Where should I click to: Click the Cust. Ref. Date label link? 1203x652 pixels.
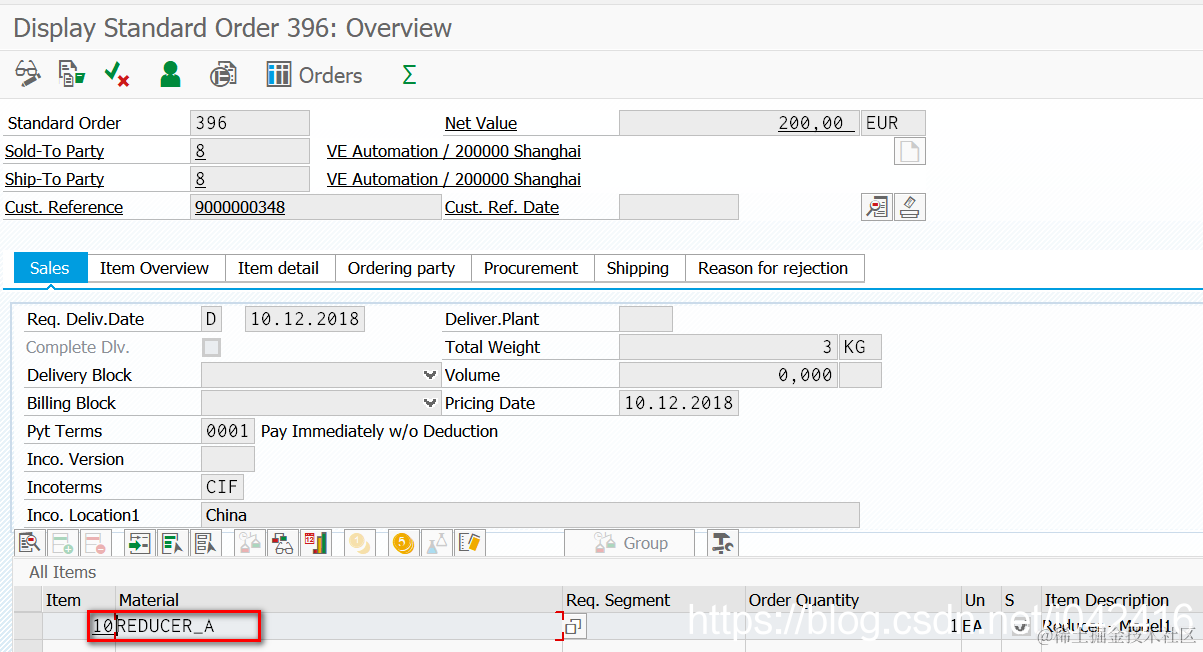pyautogui.click(x=502, y=207)
